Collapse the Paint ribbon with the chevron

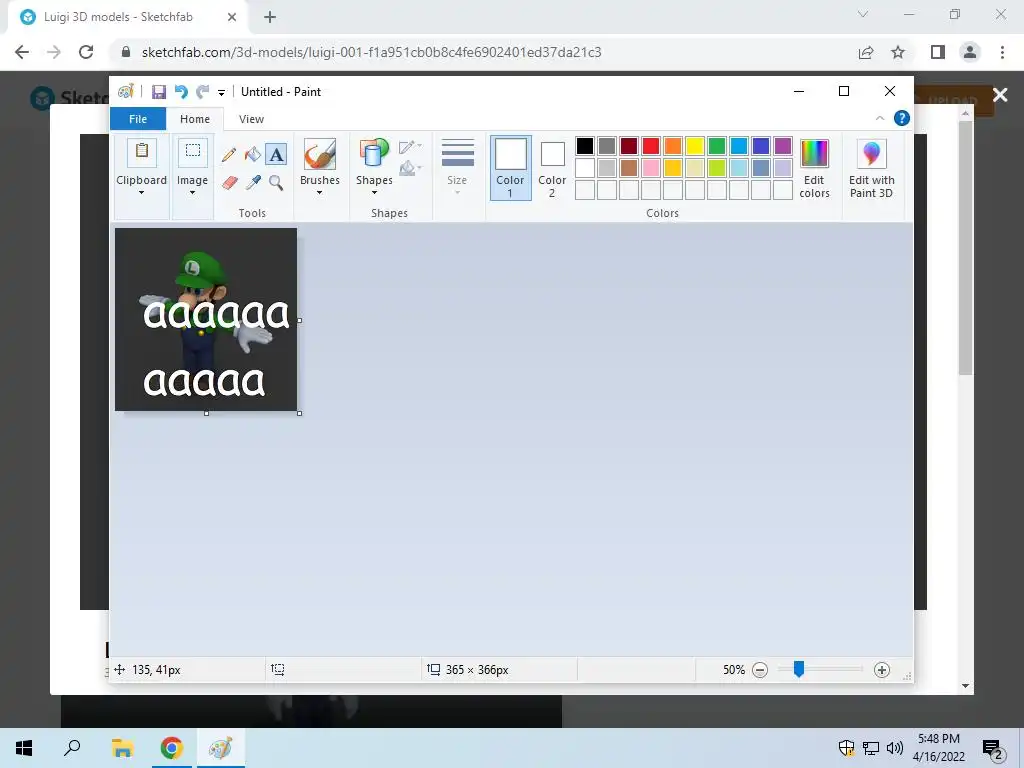[x=880, y=118]
